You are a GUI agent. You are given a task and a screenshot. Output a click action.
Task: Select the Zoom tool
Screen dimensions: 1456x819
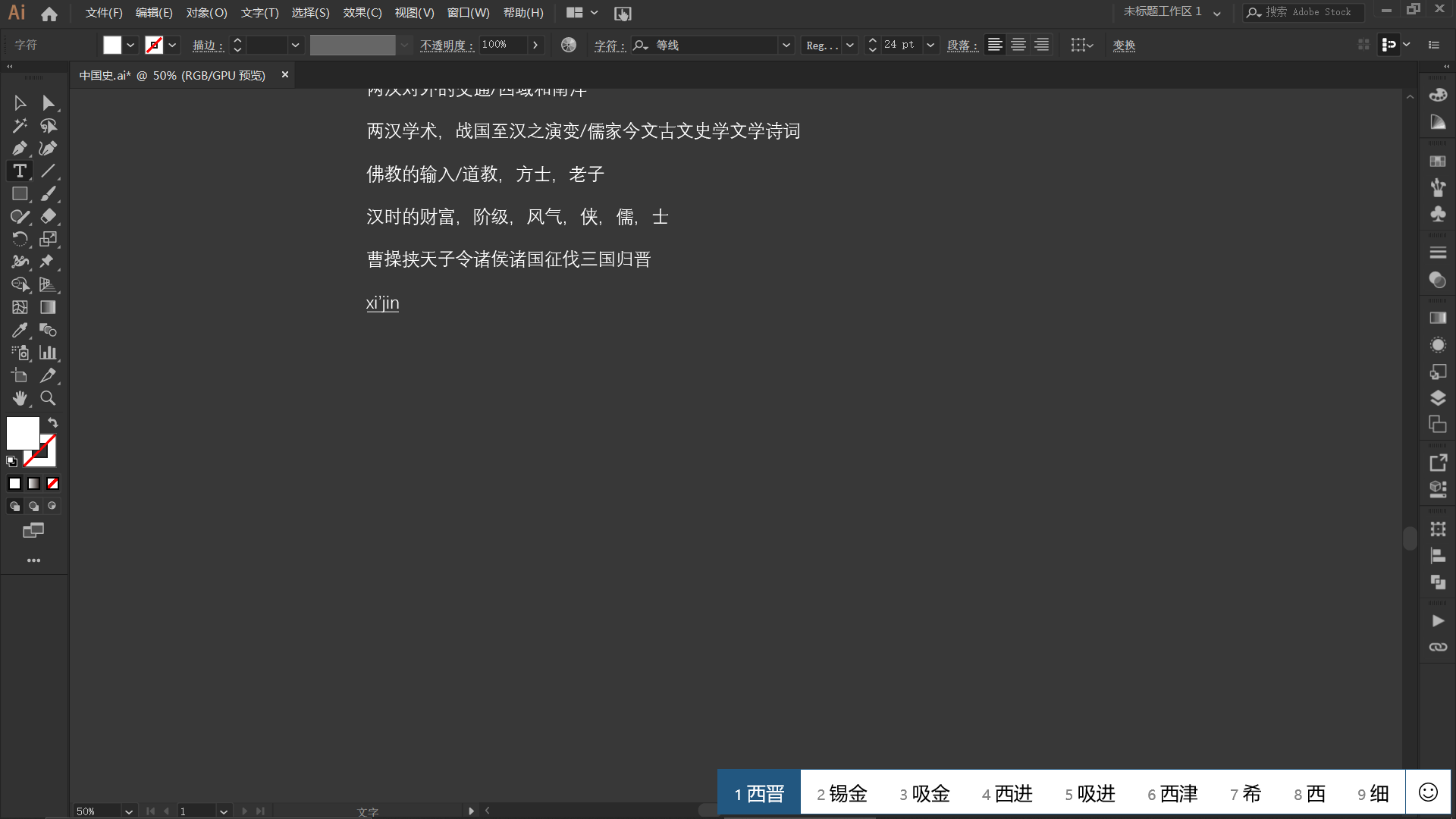click(48, 398)
